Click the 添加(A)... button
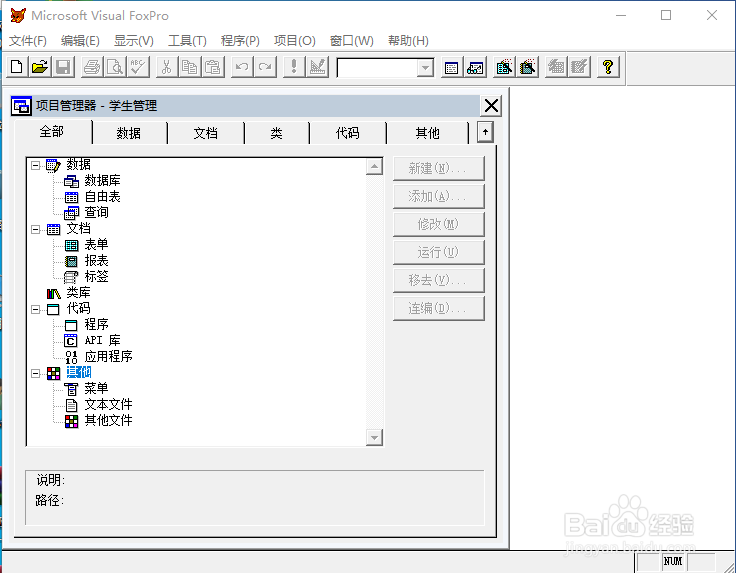Image resolution: width=736 pixels, height=573 pixels. (x=438, y=196)
